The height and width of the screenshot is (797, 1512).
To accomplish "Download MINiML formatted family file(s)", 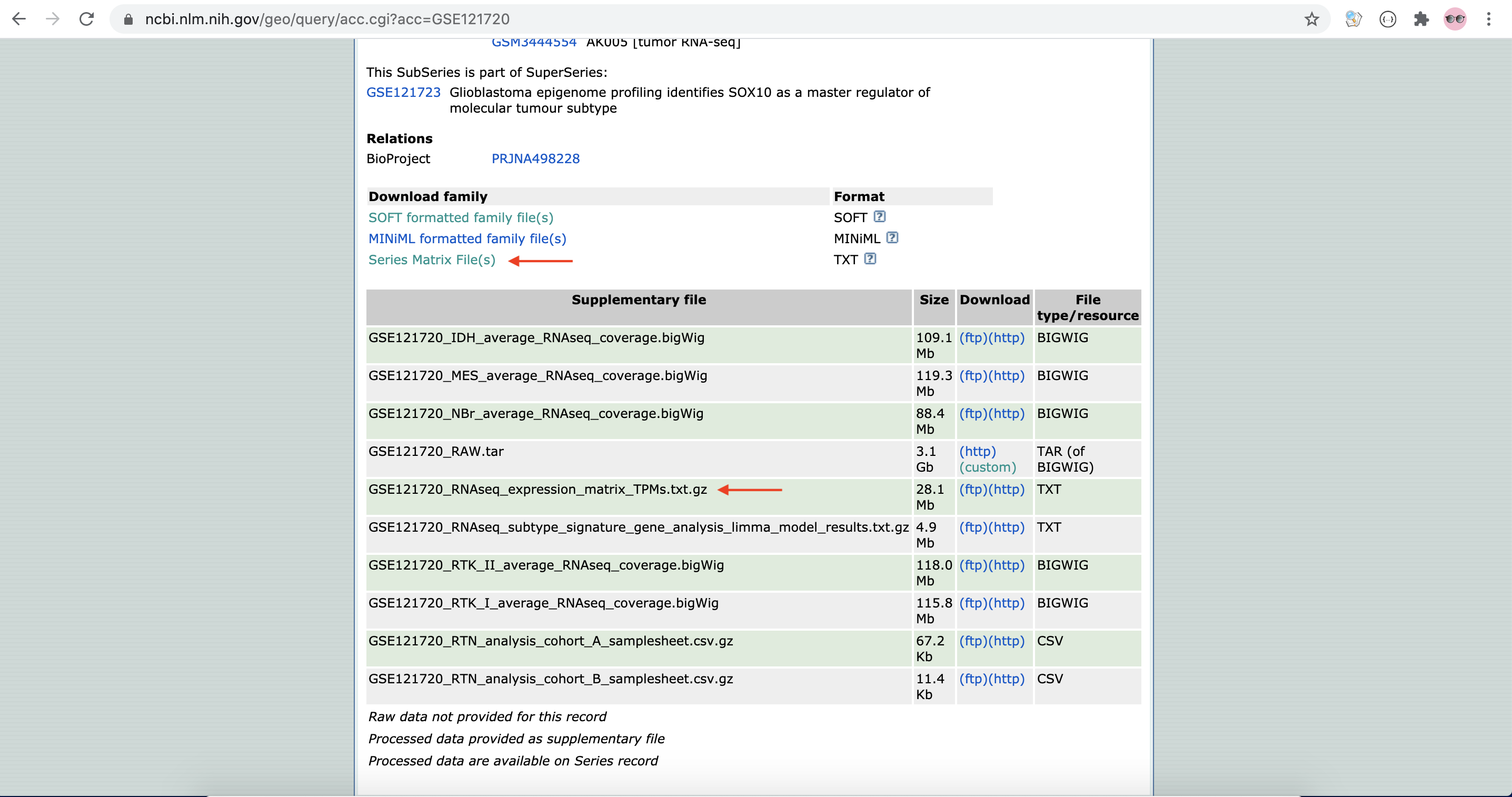I will coord(467,239).
